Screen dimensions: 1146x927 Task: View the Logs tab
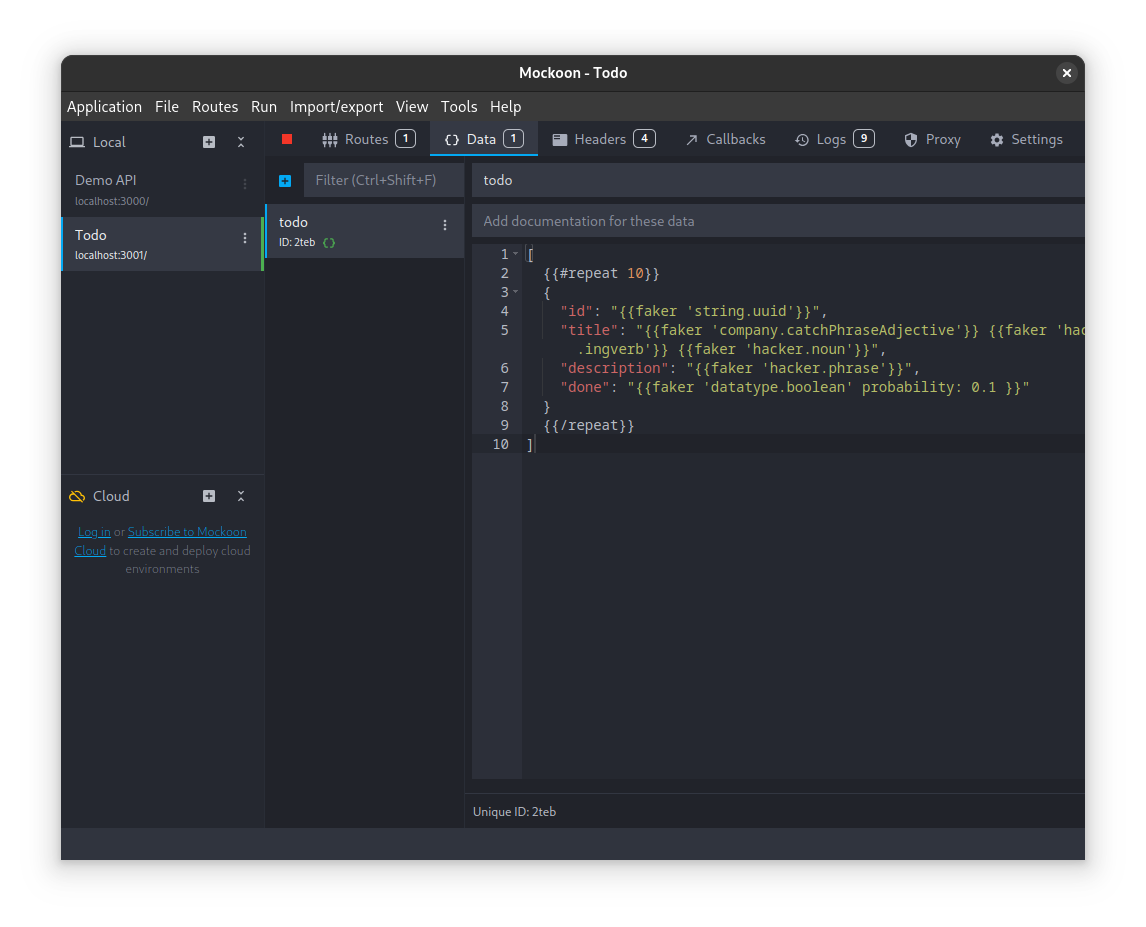click(x=835, y=139)
